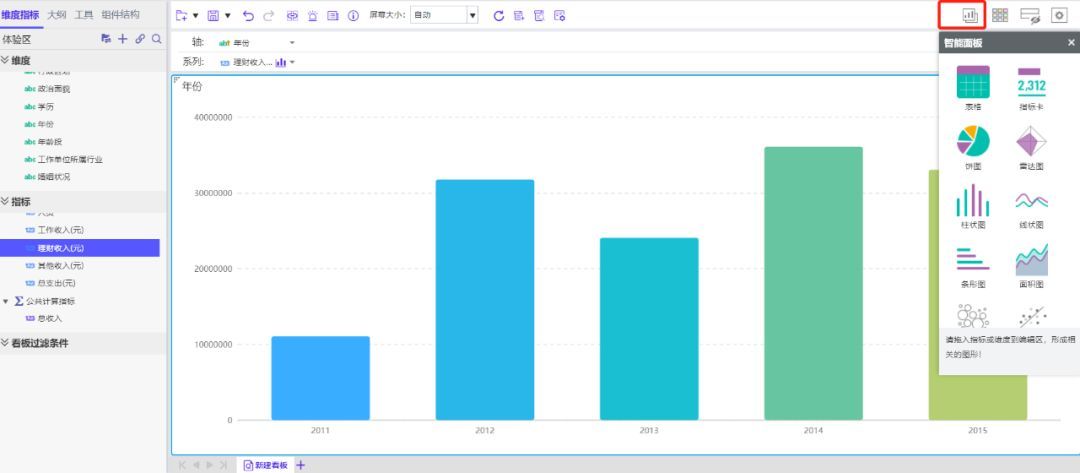Click the info circle icon in toolbar
The height and width of the screenshot is (473, 1080).
pyautogui.click(x=353, y=15)
